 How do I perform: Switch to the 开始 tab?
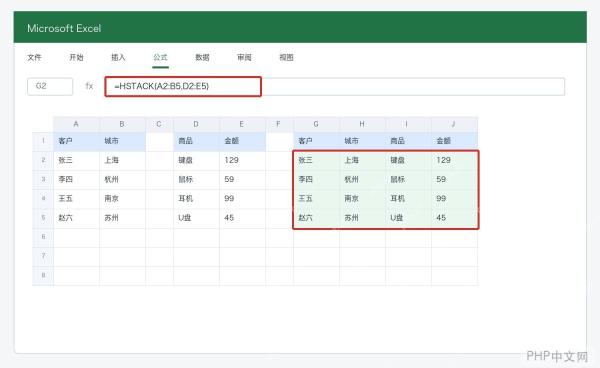[76, 57]
